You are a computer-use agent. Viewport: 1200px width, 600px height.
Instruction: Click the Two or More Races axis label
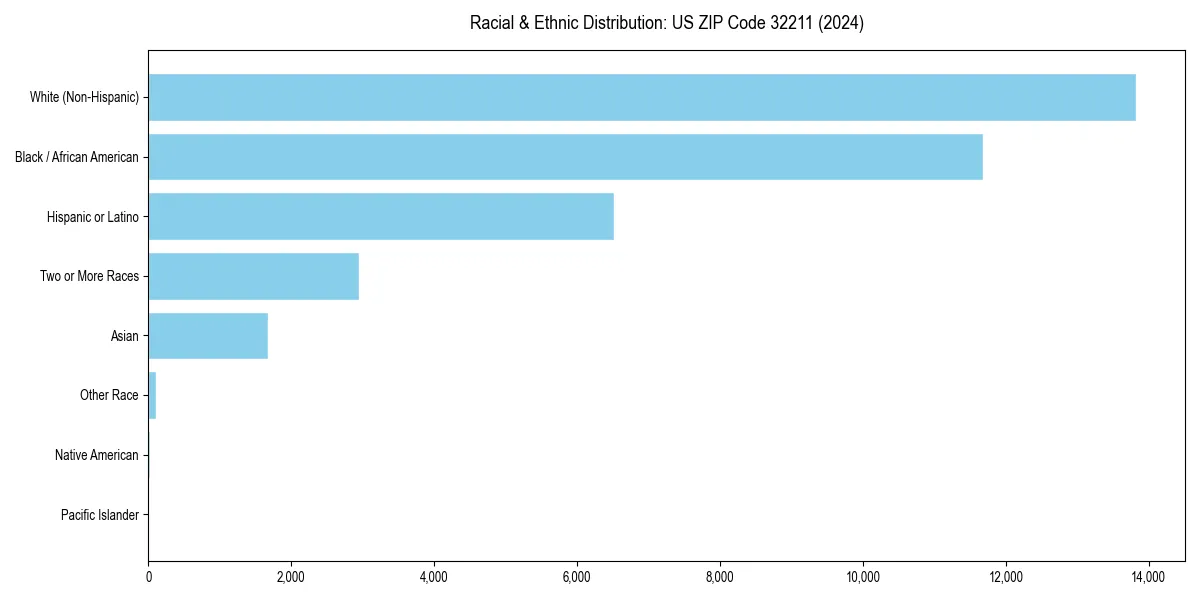coord(90,276)
